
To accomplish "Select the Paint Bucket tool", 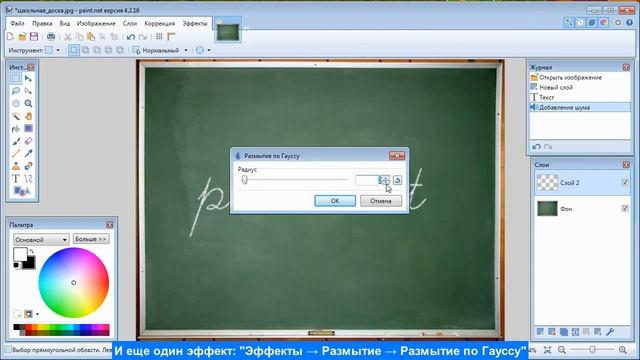I will tap(16, 129).
